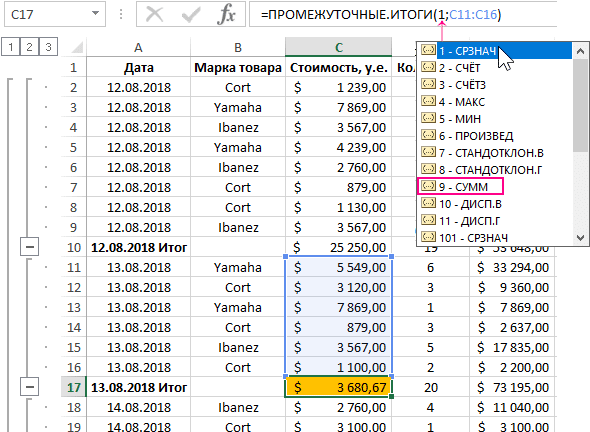Image resolution: width=590 pixels, height=432 pixels.
Task: Select column C header
Action: pos(339,47)
